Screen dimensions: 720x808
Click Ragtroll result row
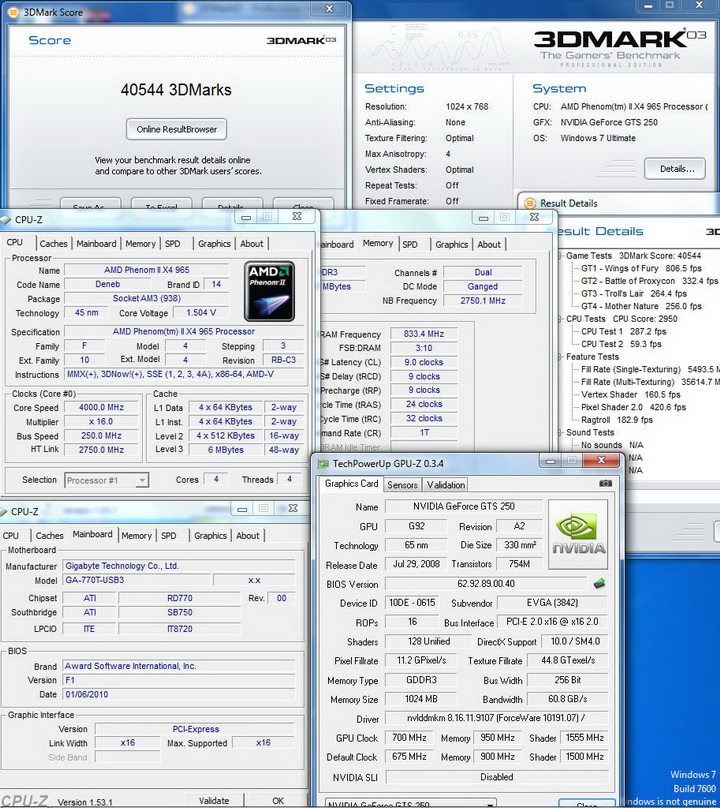tap(617, 420)
